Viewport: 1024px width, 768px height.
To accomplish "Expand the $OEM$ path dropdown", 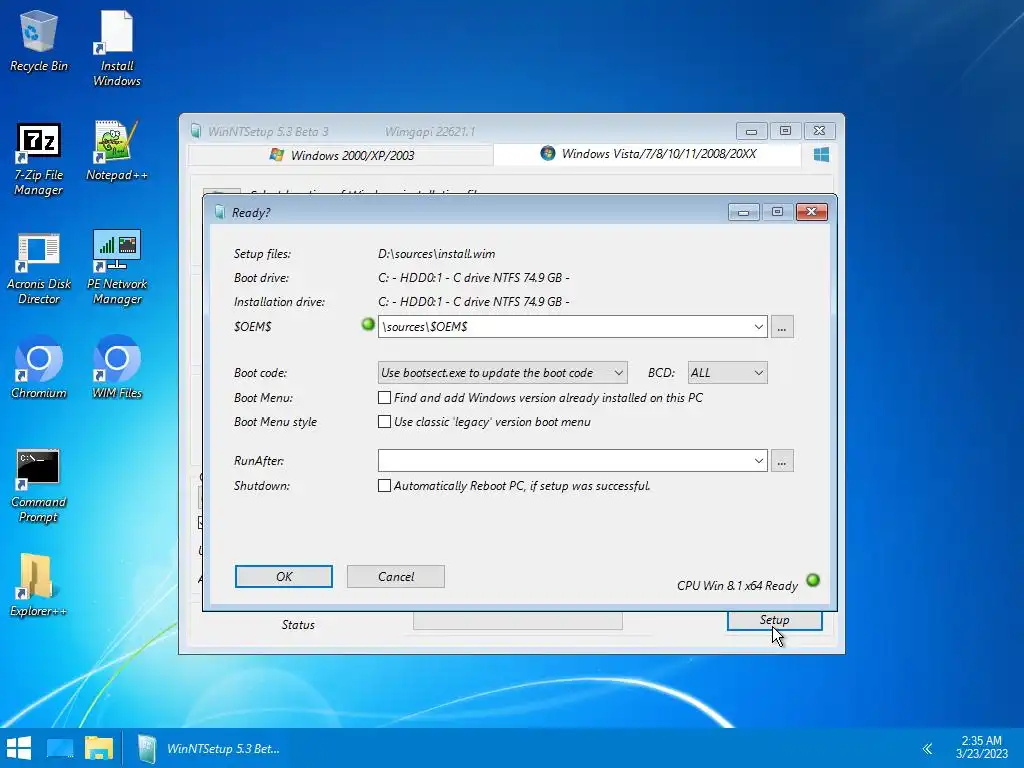I will (x=758, y=327).
